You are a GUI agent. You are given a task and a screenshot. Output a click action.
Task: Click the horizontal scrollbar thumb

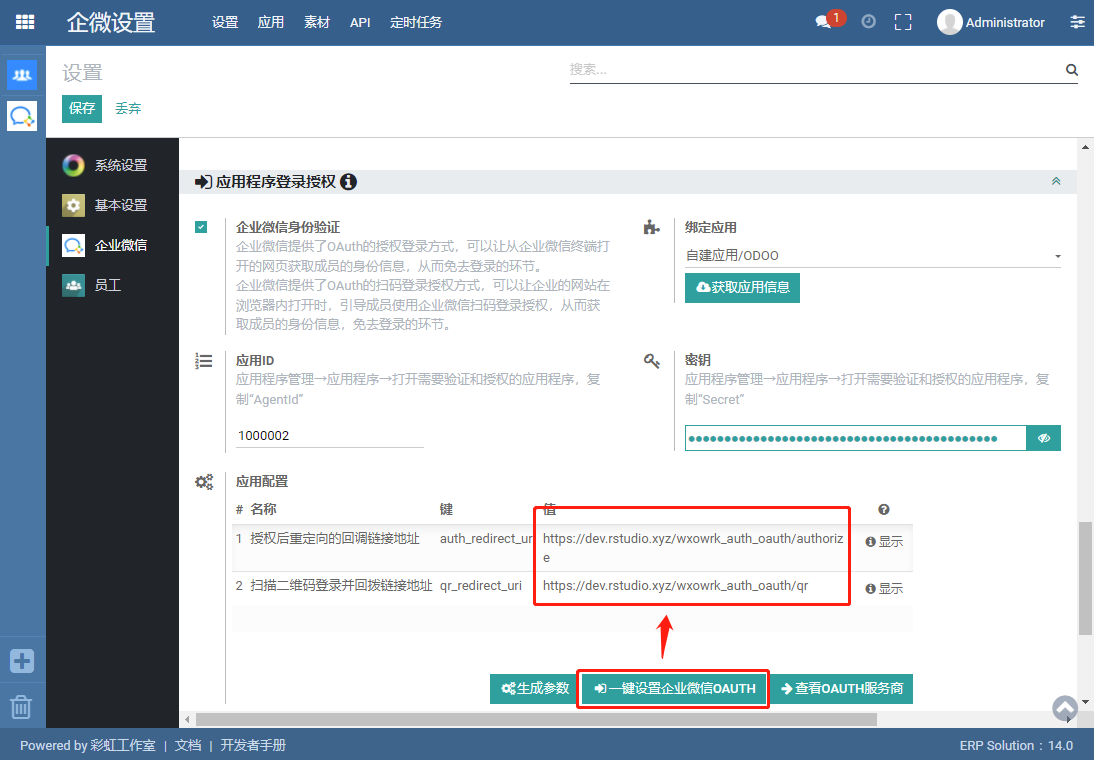(x=536, y=719)
